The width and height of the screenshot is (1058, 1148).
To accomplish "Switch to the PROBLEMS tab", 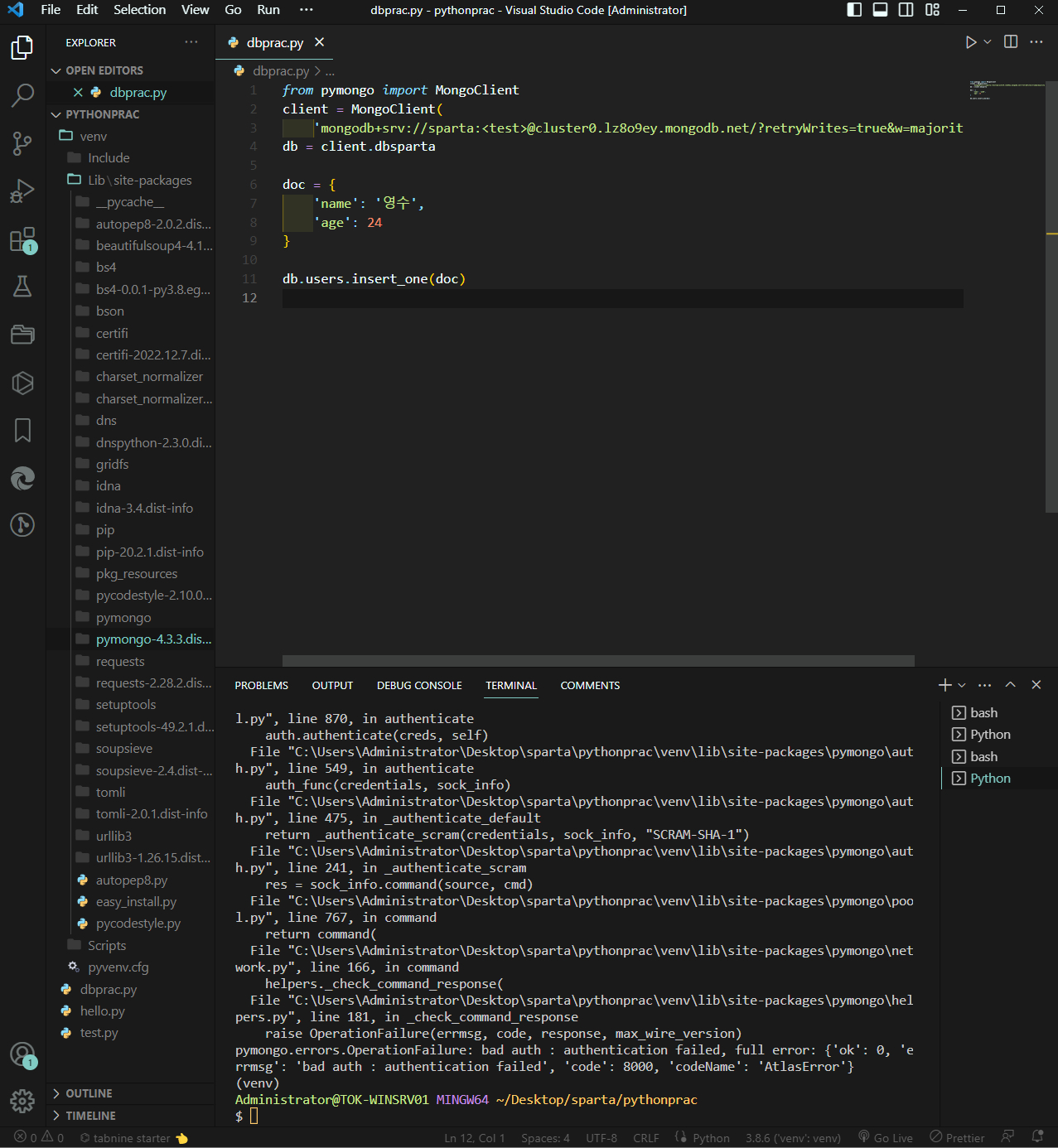I will coord(261,686).
